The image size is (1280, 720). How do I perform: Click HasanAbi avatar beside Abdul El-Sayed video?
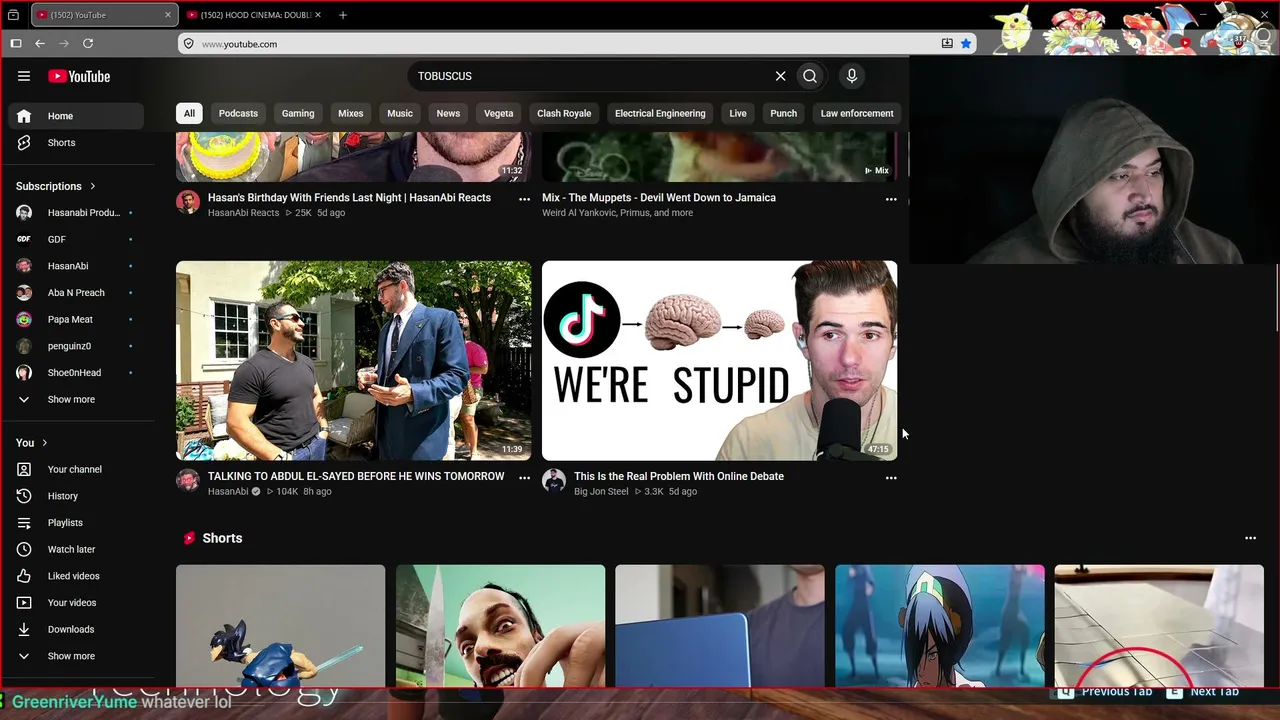click(188, 481)
